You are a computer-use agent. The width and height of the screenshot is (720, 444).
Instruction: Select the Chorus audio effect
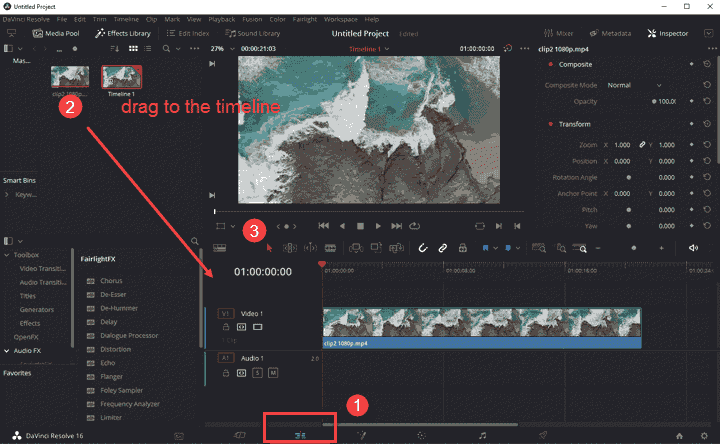[111, 281]
